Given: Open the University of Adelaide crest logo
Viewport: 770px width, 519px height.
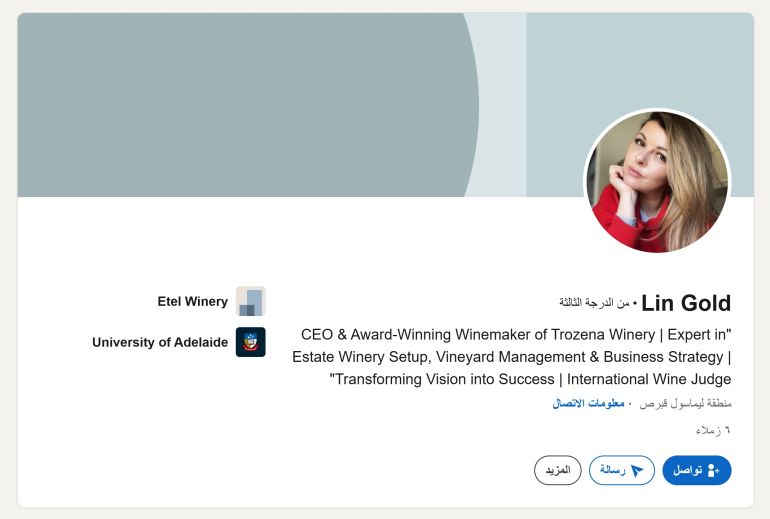Looking at the screenshot, I should (250, 342).
